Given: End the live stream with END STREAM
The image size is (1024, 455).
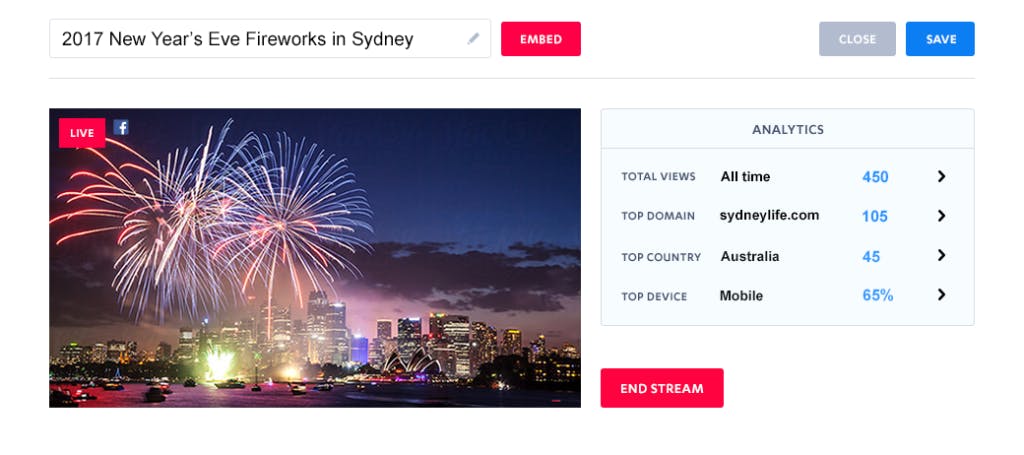Looking at the screenshot, I should pos(662,388).
